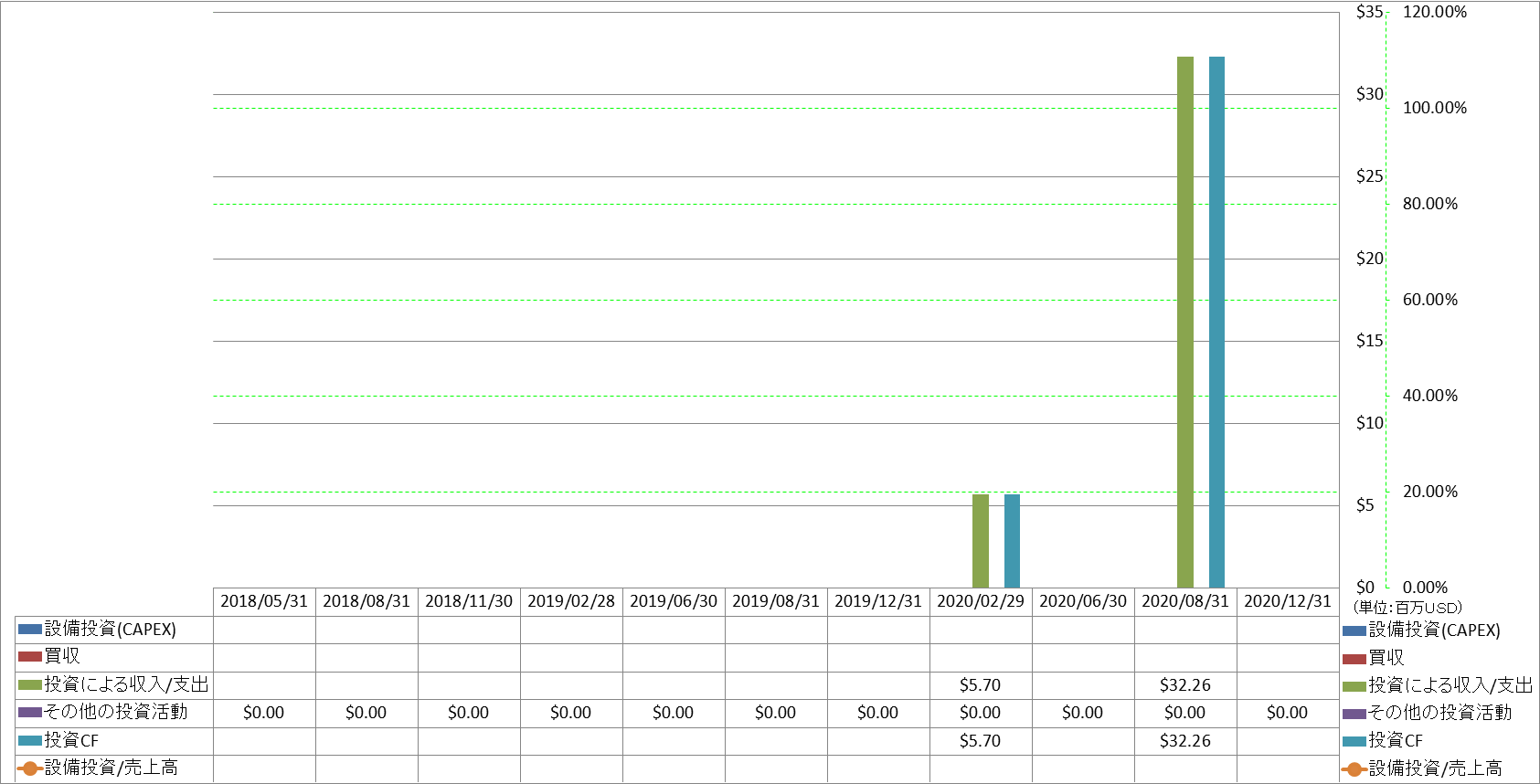
Task: Click the $20 axis label
Action: [1370, 259]
